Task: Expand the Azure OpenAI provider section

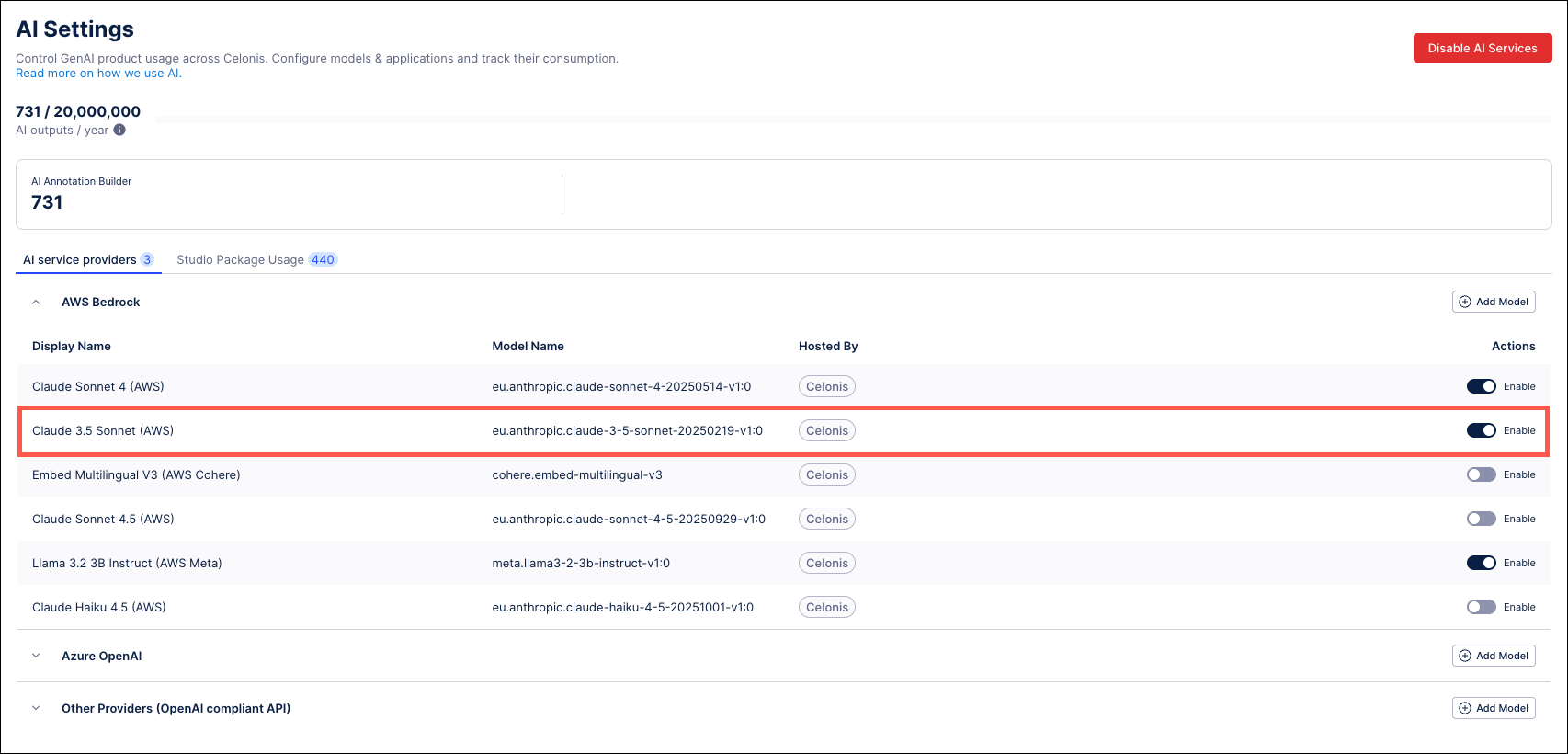Action: [x=36, y=656]
